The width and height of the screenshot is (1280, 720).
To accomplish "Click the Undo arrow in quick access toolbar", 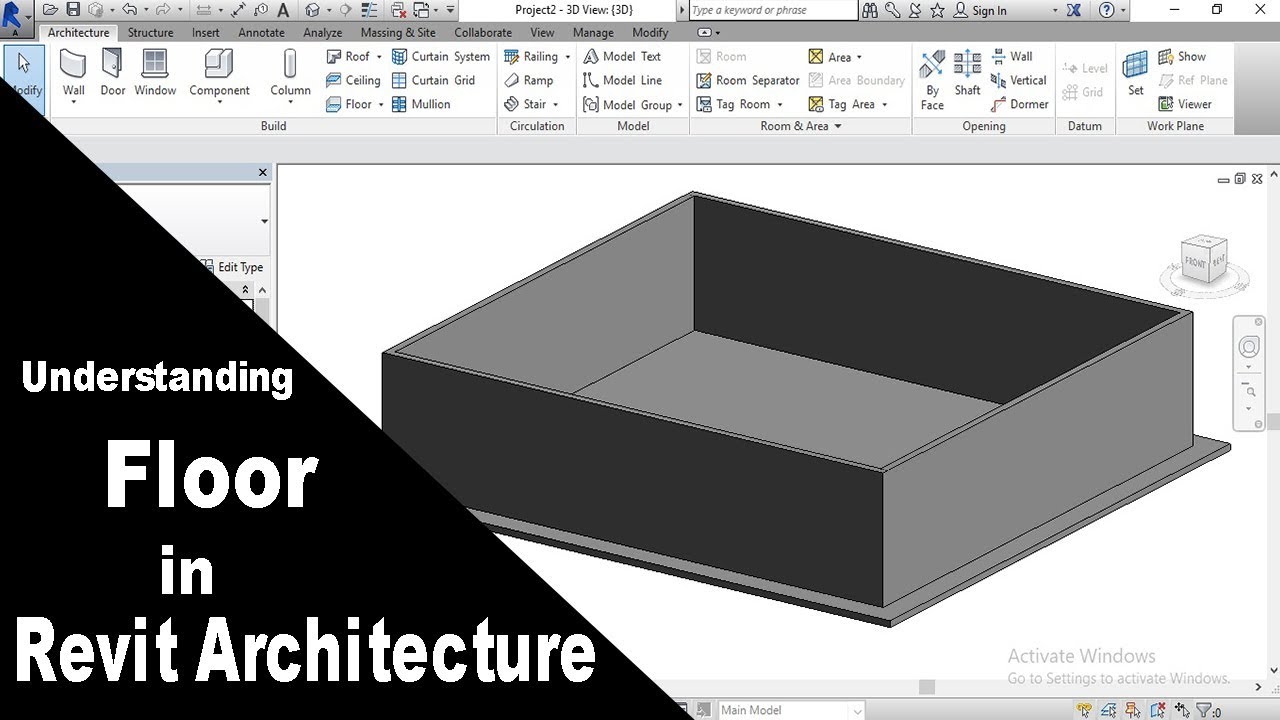I will click(x=129, y=10).
